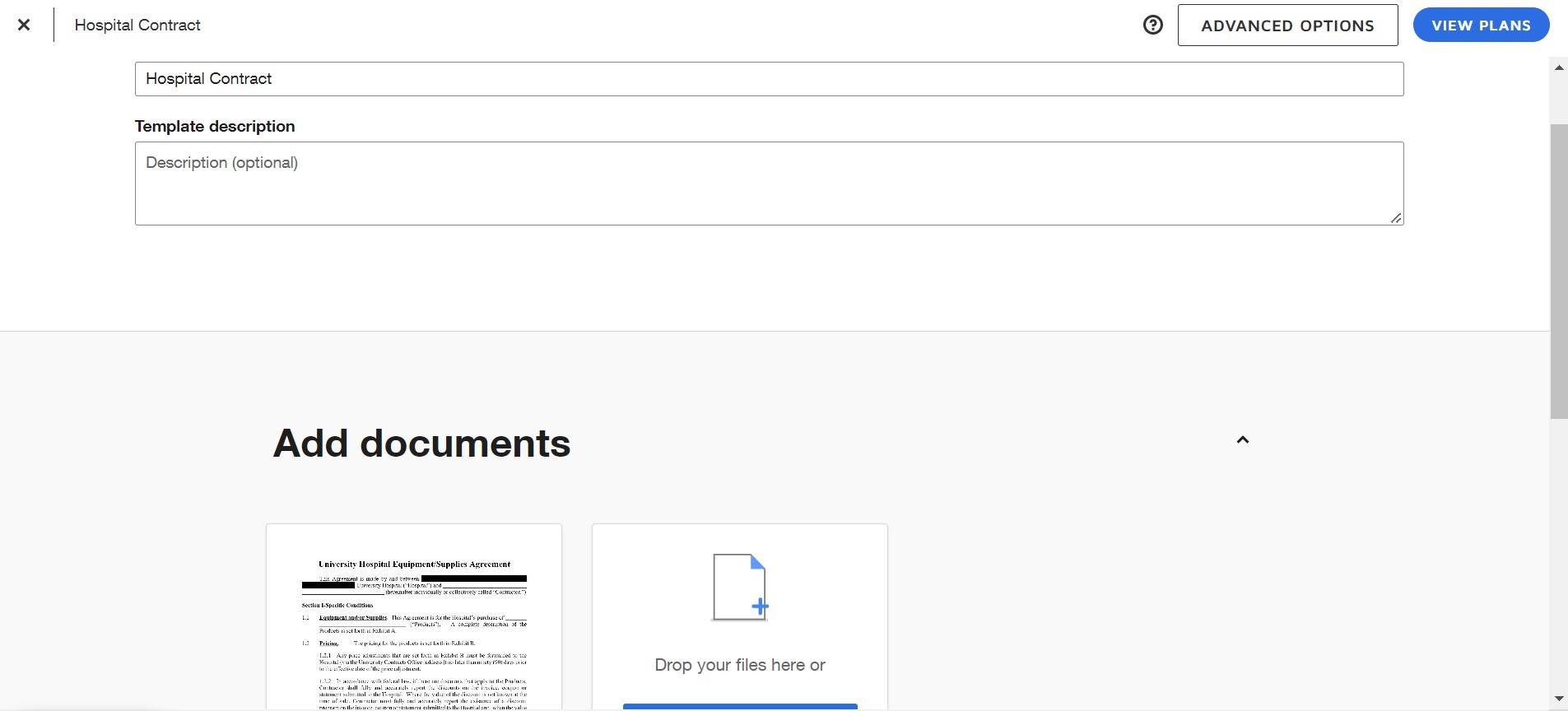Click the scrollbar down arrow
This screenshot has height=711, width=1568.
(1559, 699)
